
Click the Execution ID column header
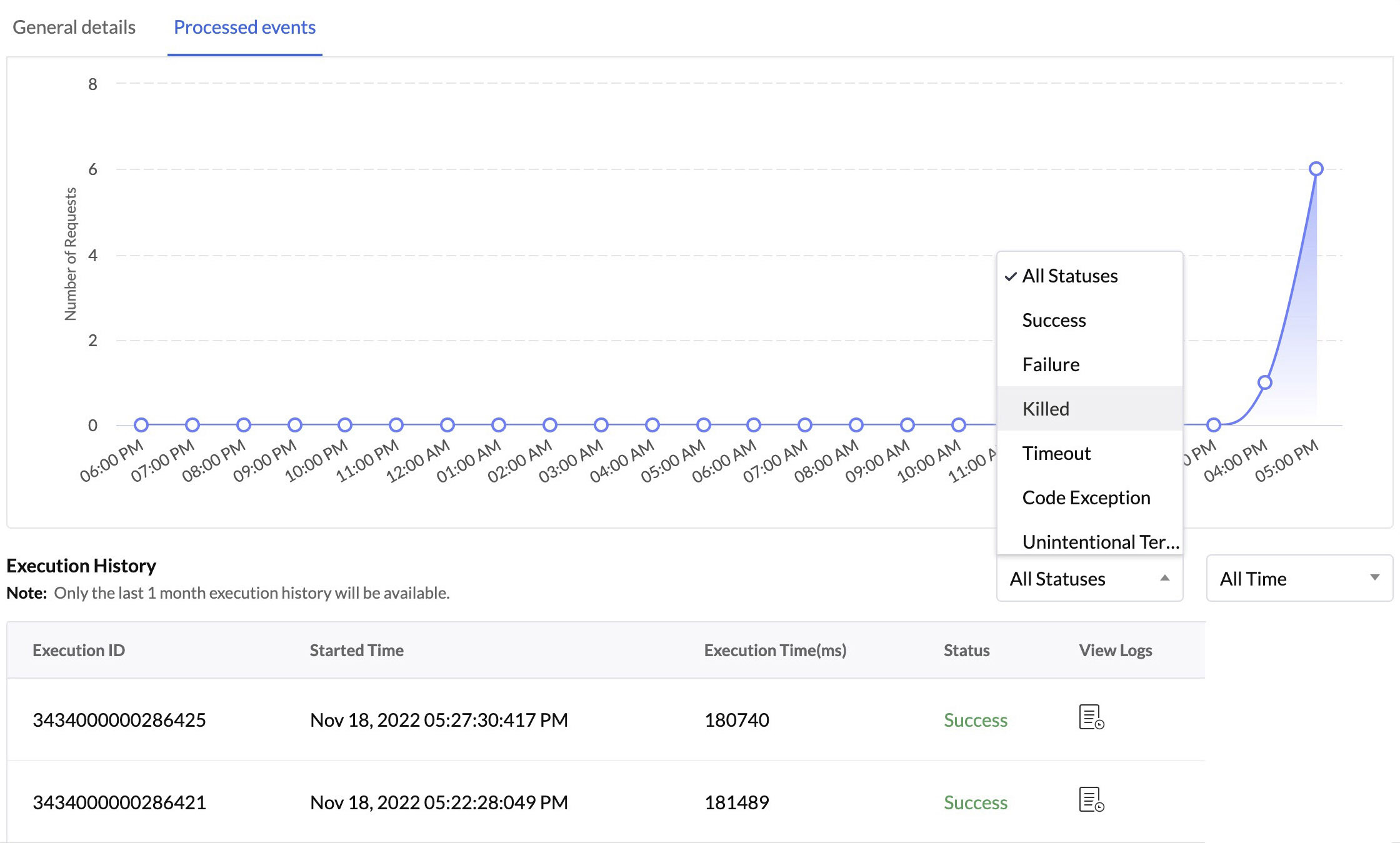79,650
